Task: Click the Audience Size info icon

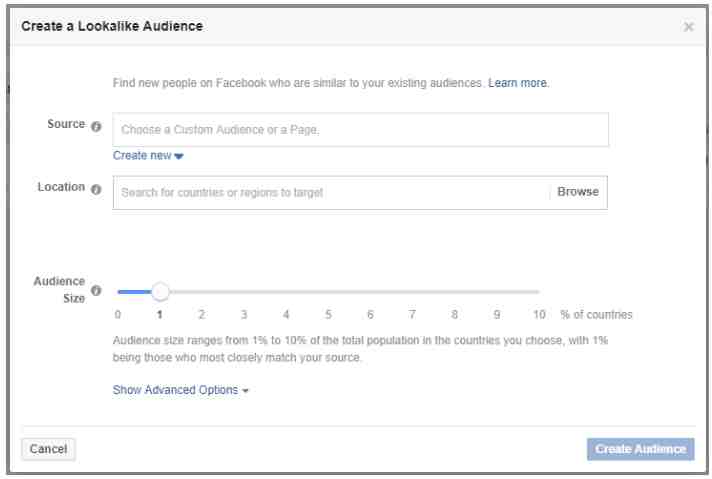Action: tap(96, 291)
